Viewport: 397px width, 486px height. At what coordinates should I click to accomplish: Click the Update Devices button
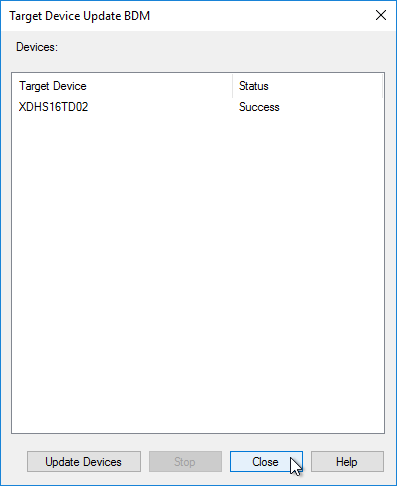pyautogui.click(x=84, y=462)
